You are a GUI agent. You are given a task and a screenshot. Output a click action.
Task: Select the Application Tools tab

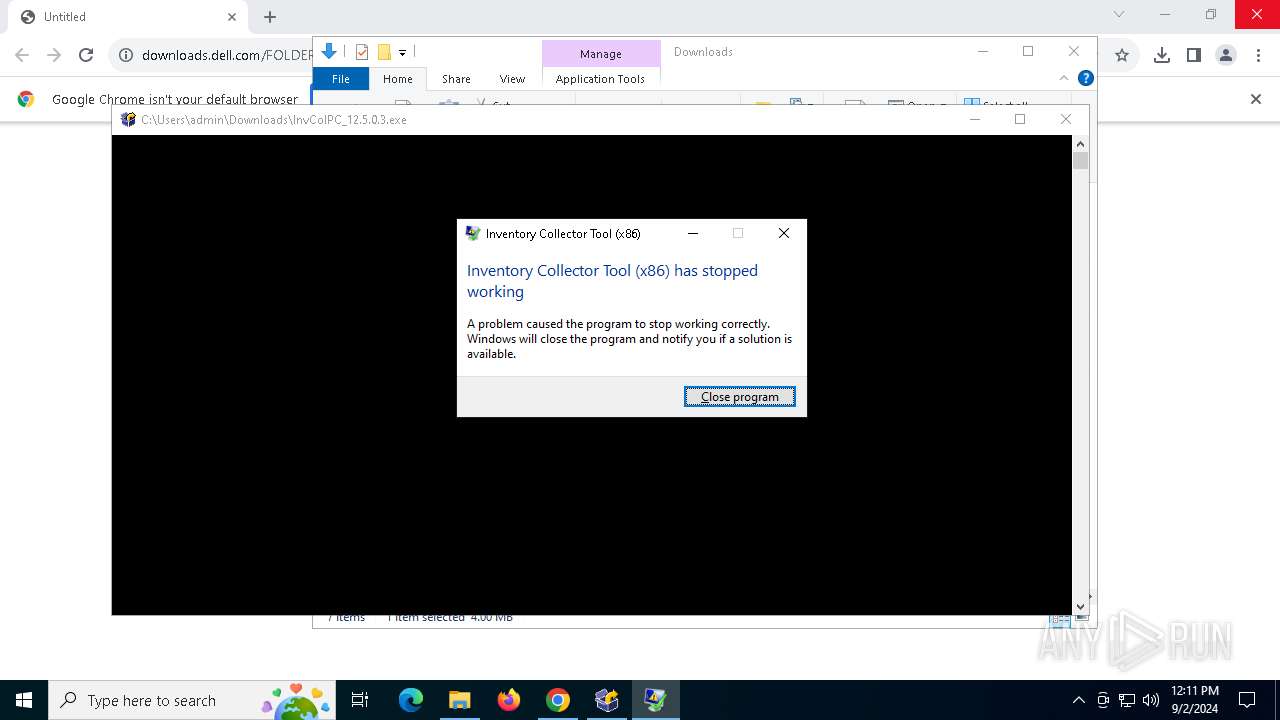(600, 79)
